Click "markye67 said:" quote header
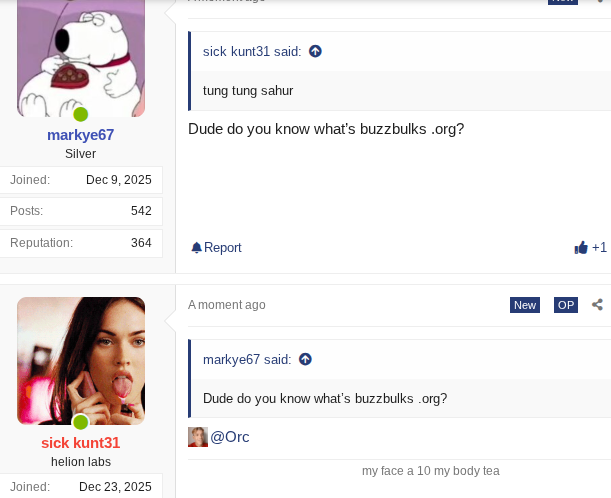The height and width of the screenshot is (498, 611). coord(247,359)
